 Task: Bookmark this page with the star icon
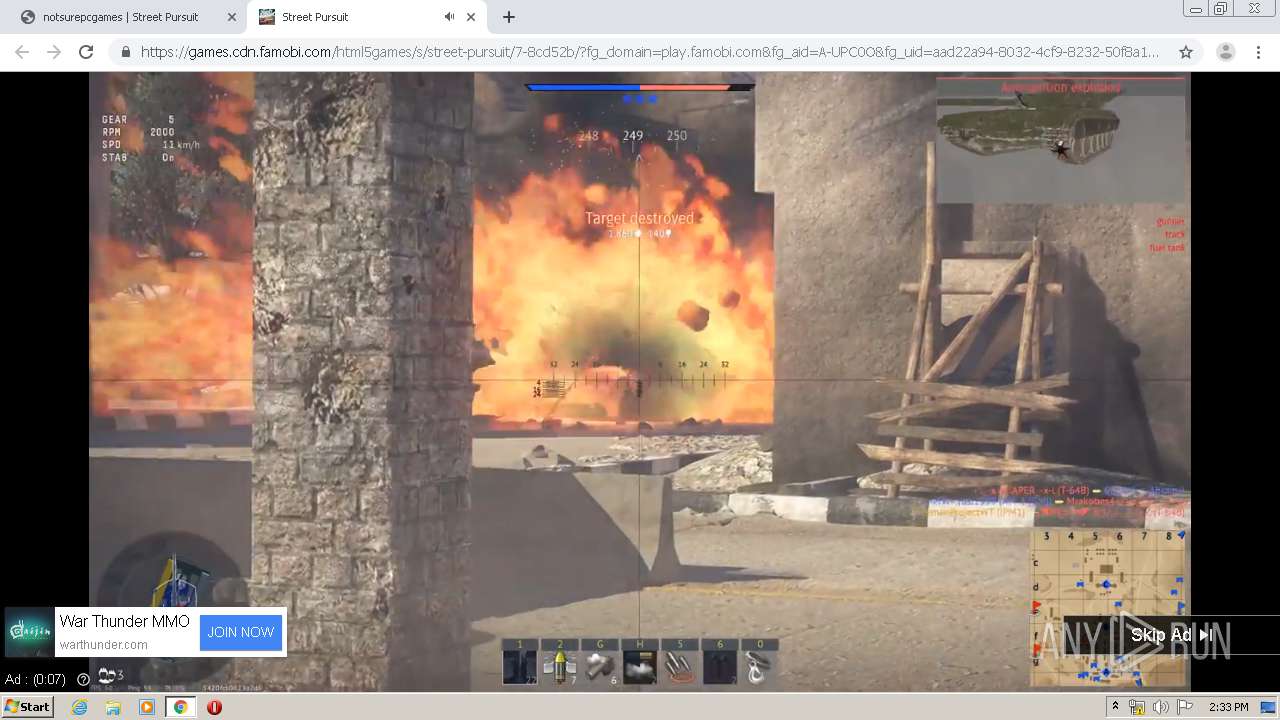(1185, 52)
